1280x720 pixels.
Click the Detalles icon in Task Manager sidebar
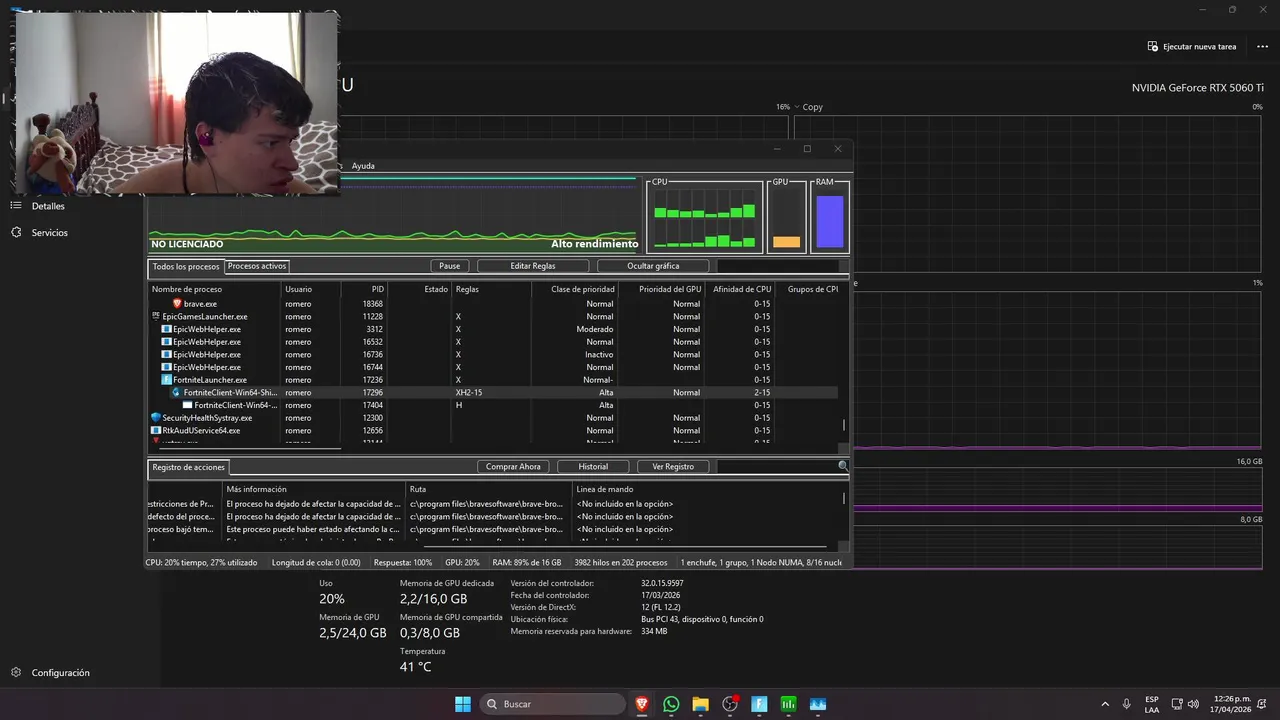[16, 205]
